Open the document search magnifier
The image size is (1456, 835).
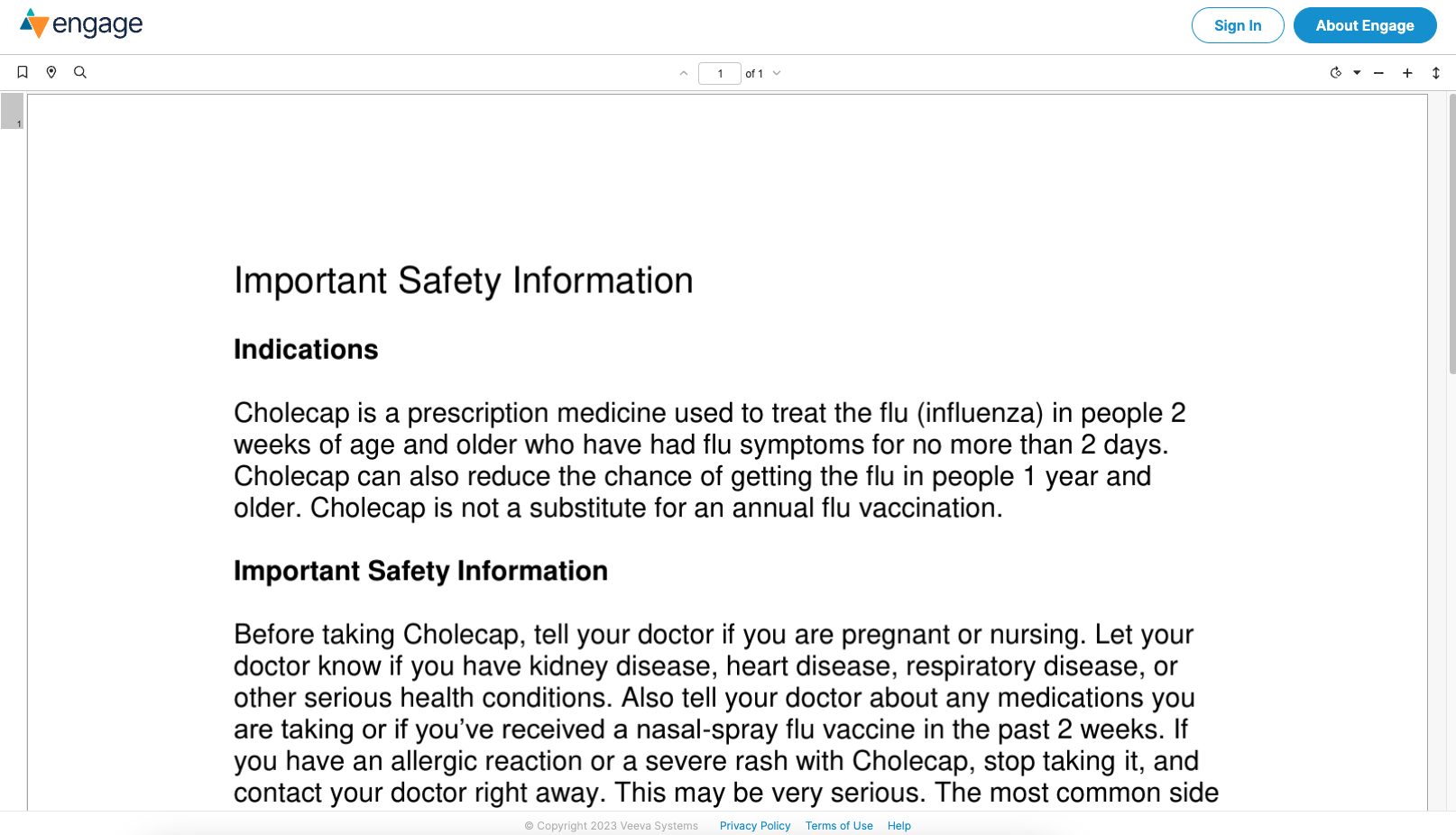[80, 72]
